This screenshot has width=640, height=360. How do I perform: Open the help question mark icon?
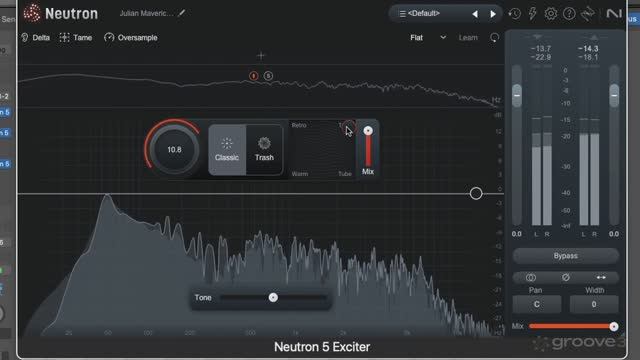(x=569, y=14)
